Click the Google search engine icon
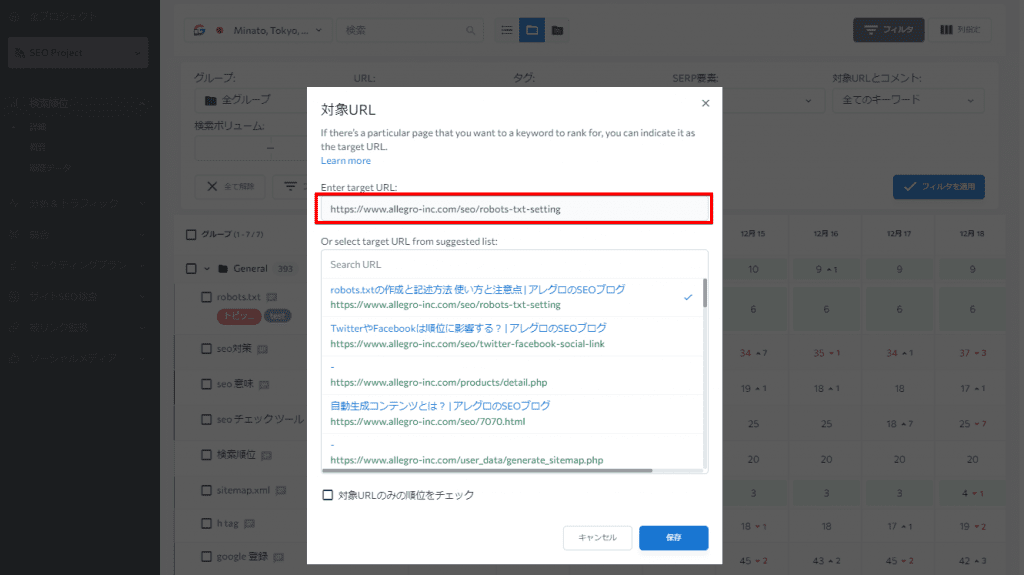Screen dimensions: 1024x575 click(199, 30)
